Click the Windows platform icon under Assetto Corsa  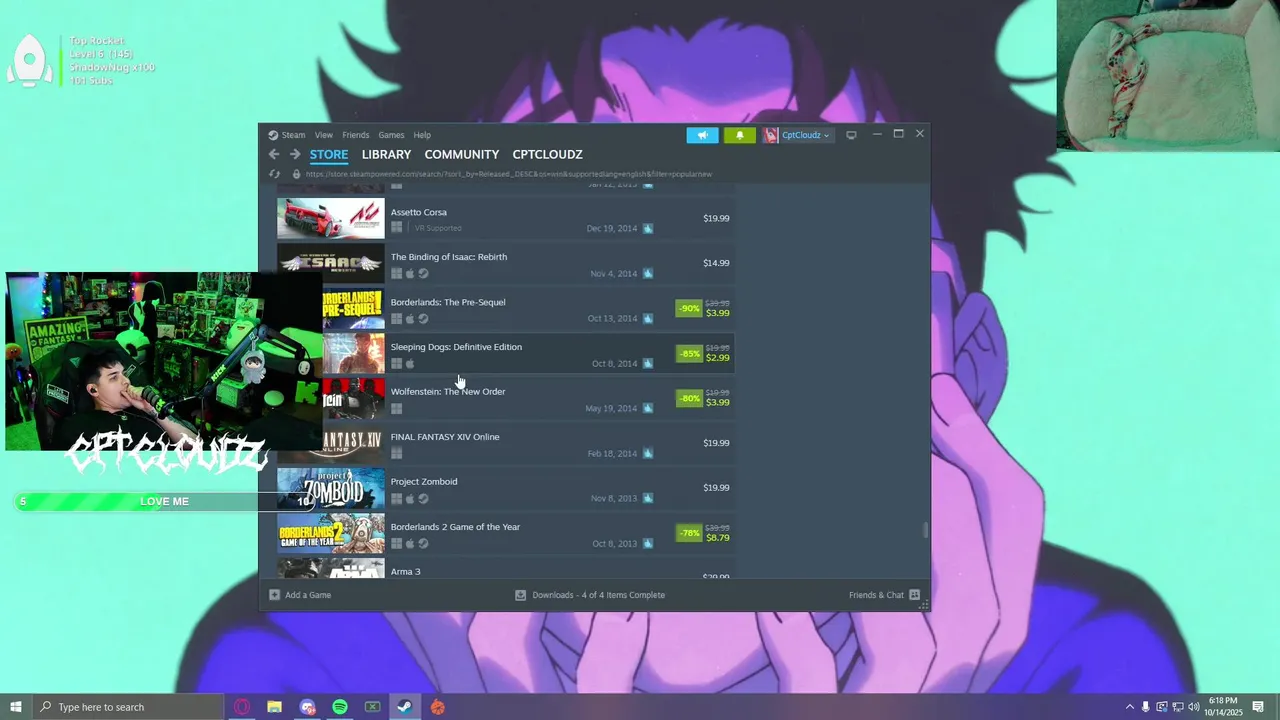point(397,228)
